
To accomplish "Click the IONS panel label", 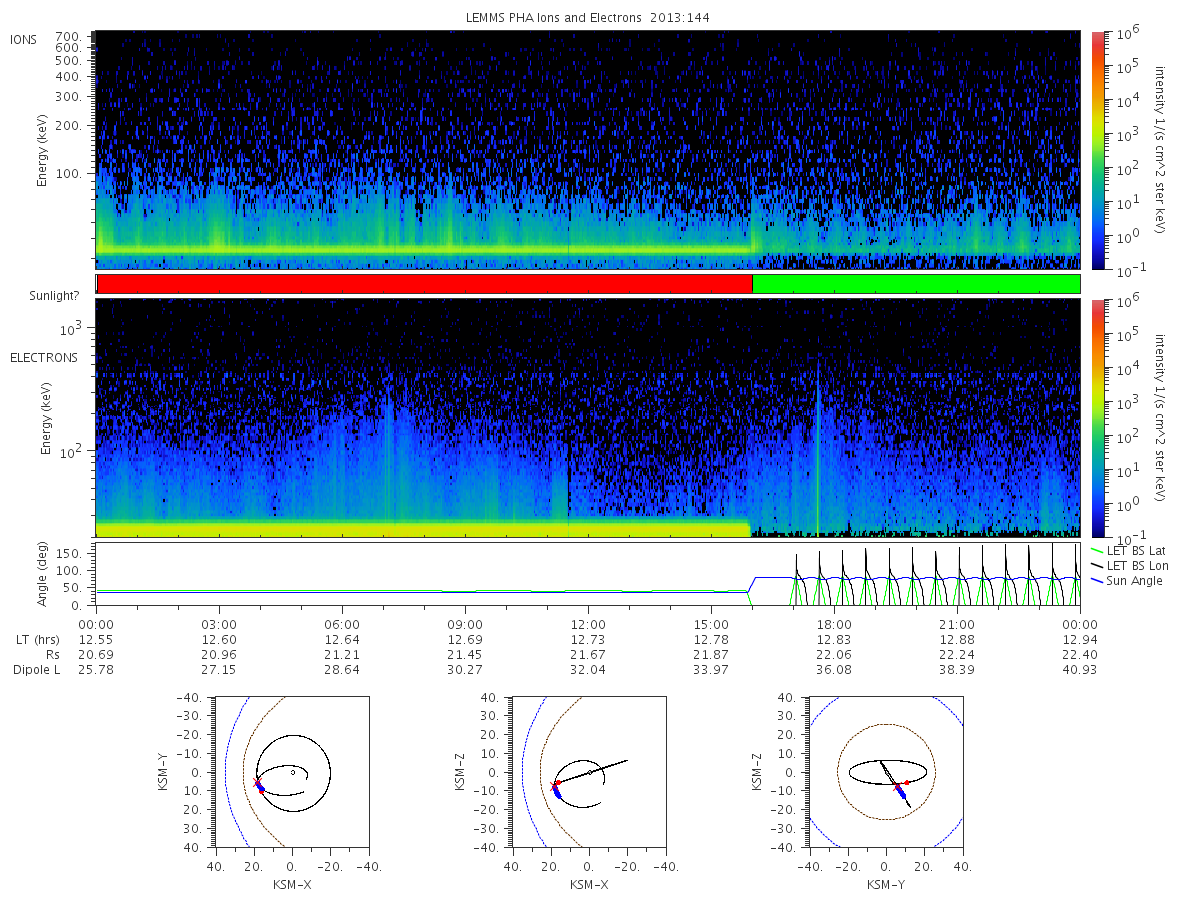I will pyautogui.click(x=25, y=39).
